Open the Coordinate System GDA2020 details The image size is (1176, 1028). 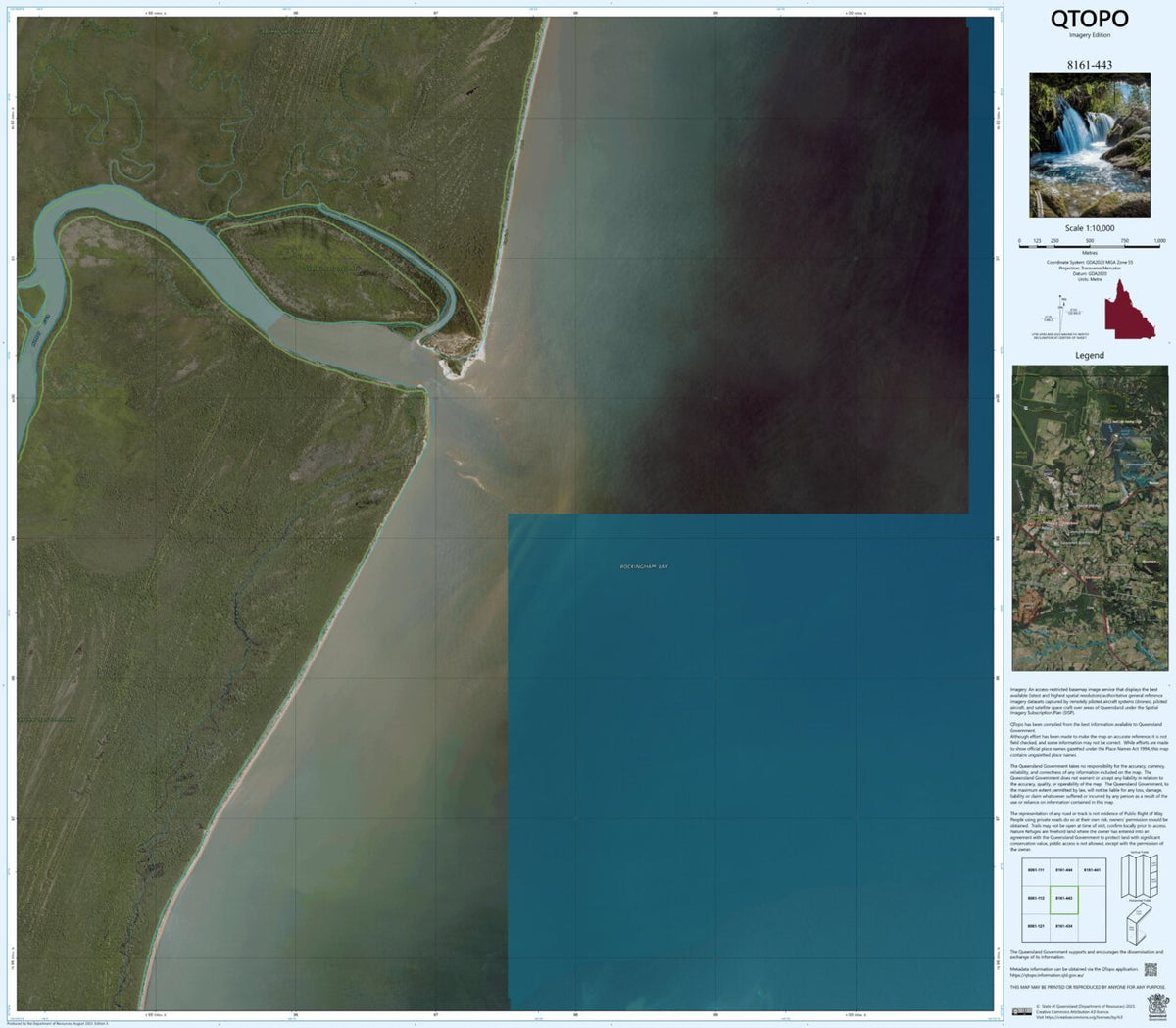1088,263
